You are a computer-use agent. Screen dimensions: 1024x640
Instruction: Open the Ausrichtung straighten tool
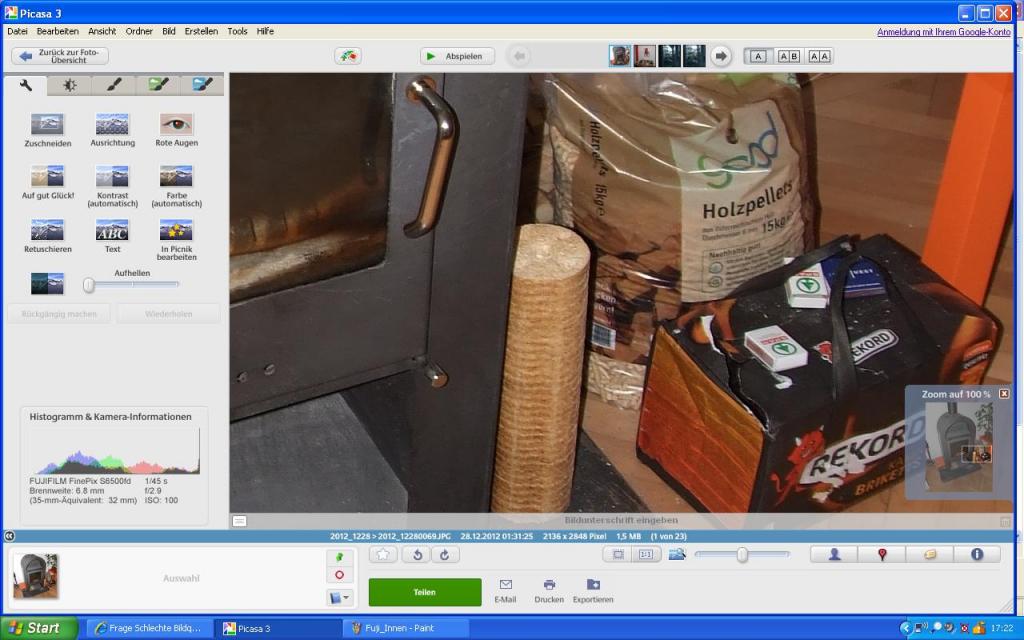coord(112,130)
